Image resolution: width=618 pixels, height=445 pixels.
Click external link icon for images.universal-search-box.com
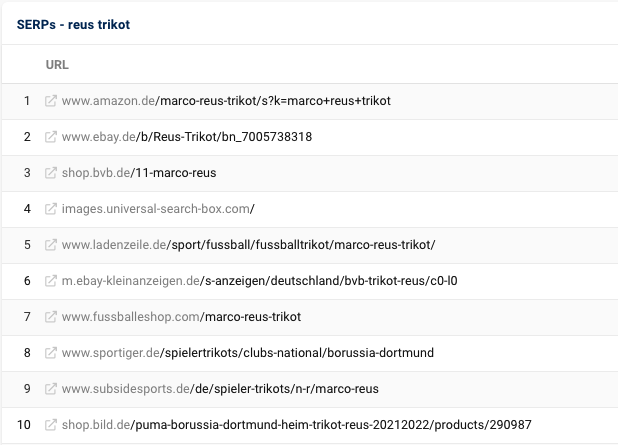click(51, 209)
